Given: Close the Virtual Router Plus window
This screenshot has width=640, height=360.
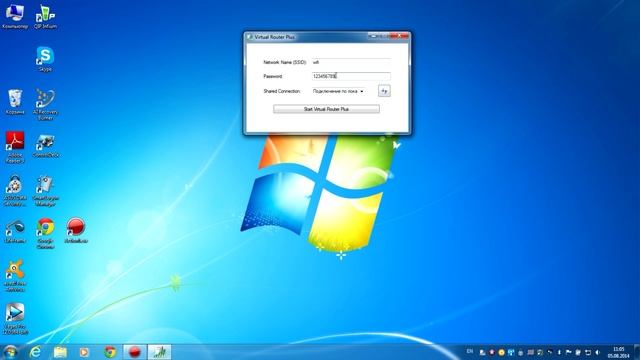Looking at the screenshot, I should 400,36.
